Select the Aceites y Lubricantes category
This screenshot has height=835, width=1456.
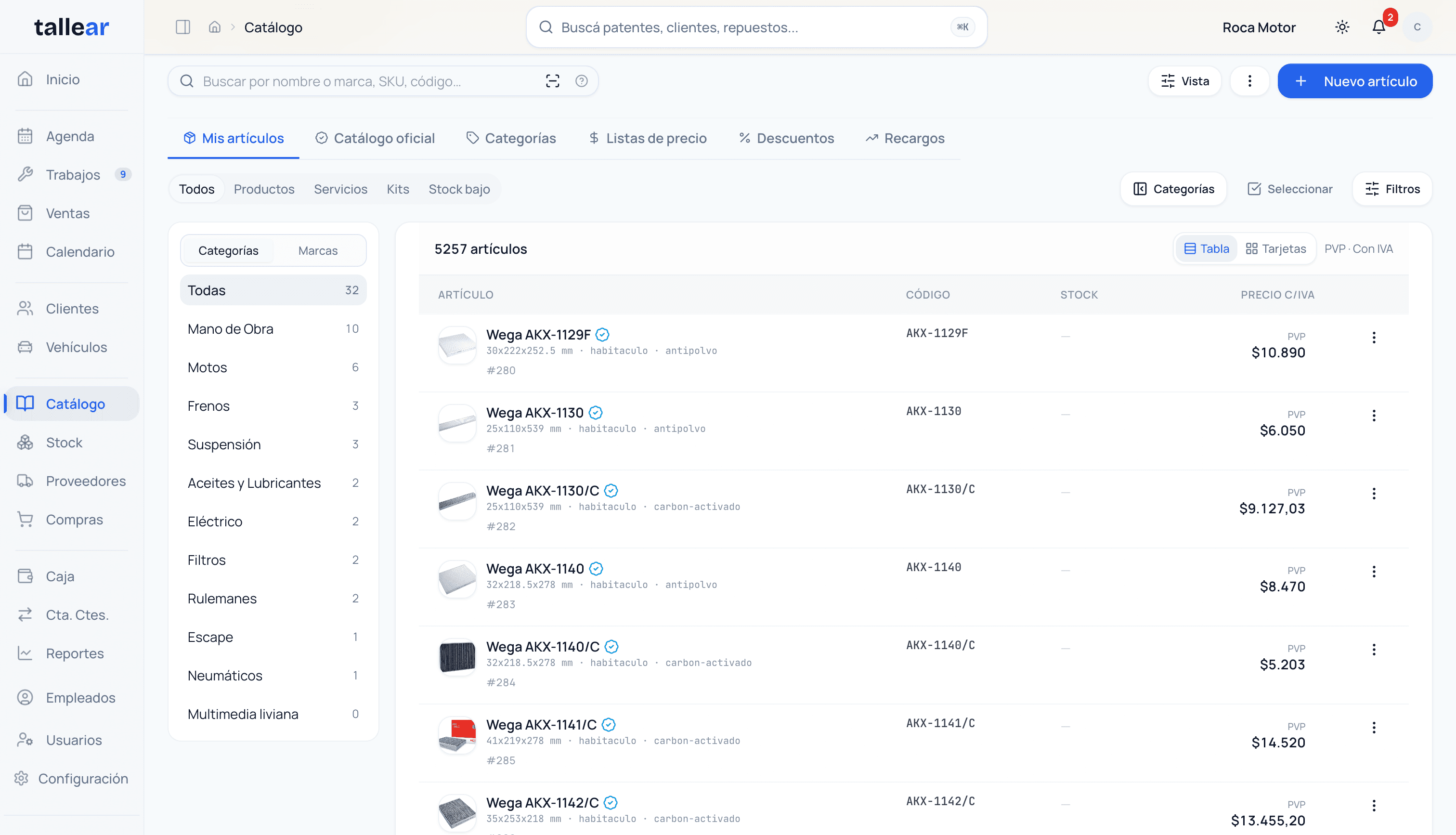click(273, 483)
